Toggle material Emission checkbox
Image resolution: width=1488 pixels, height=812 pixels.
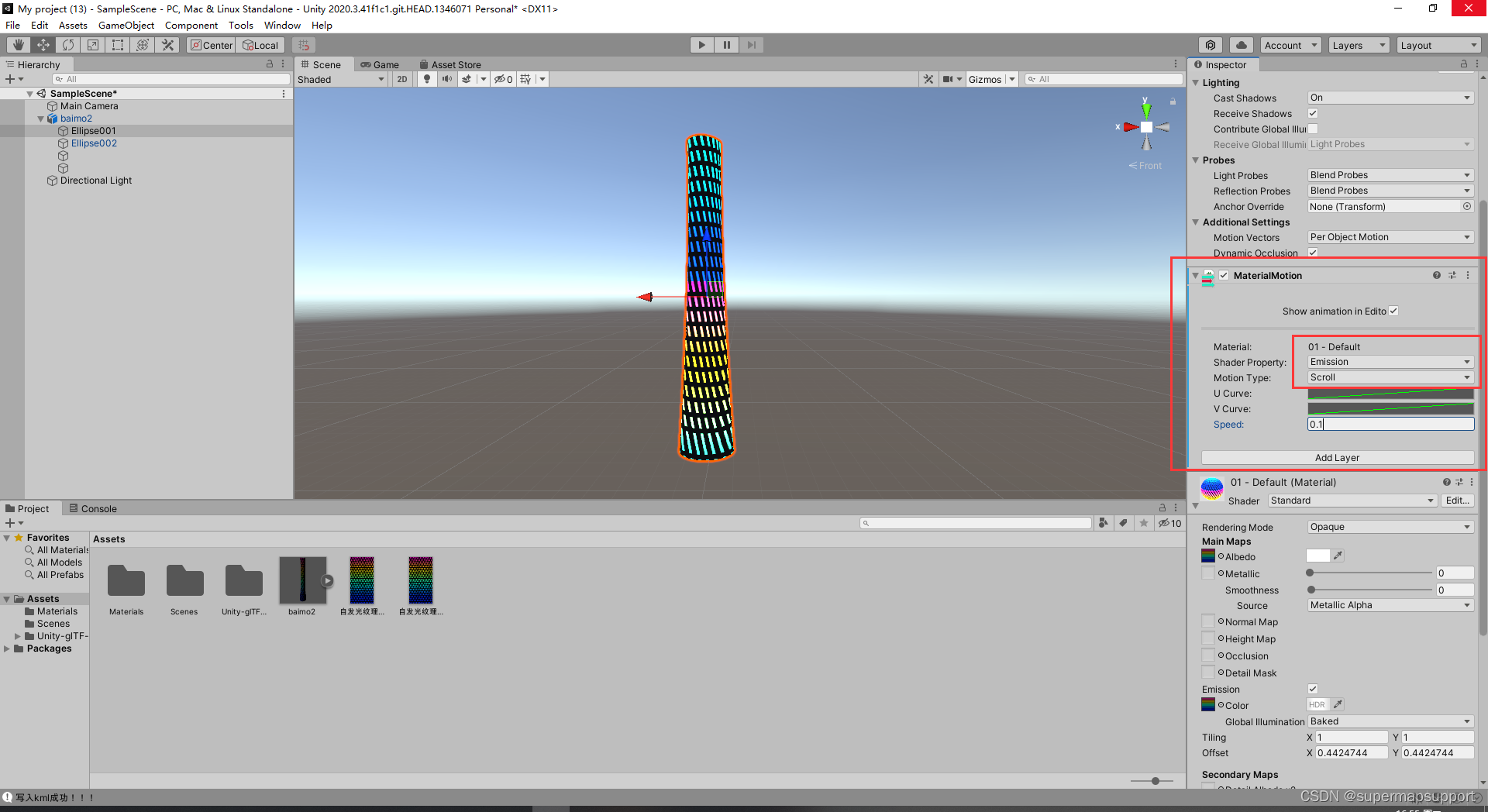point(1313,689)
